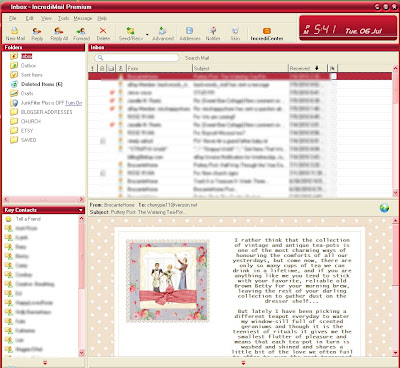Sort messages by From column
This screenshot has width=400, height=368.
159,68
